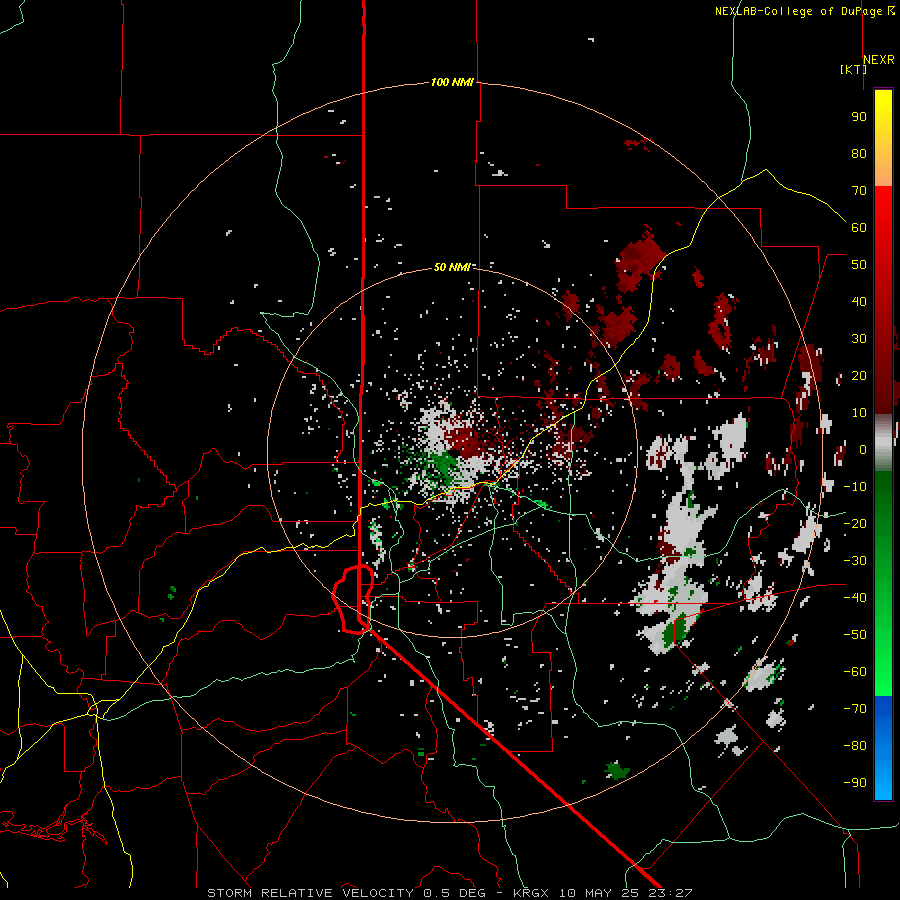
Task: Click the -50 value on the velocity scale
Action: pos(855,635)
